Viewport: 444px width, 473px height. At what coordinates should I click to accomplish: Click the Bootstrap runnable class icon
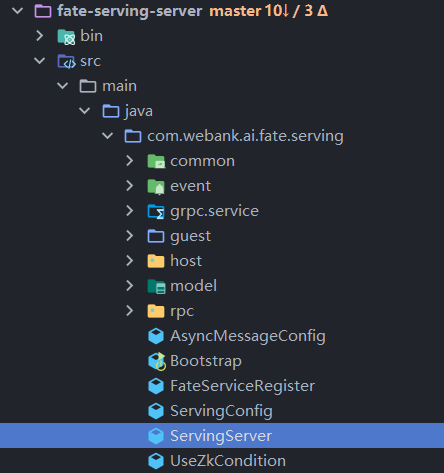point(156,361)
